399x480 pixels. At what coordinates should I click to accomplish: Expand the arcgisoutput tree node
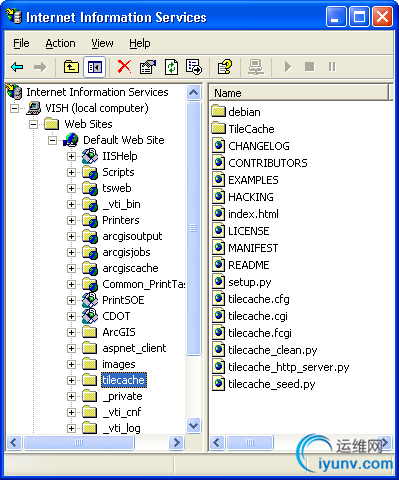71,236
